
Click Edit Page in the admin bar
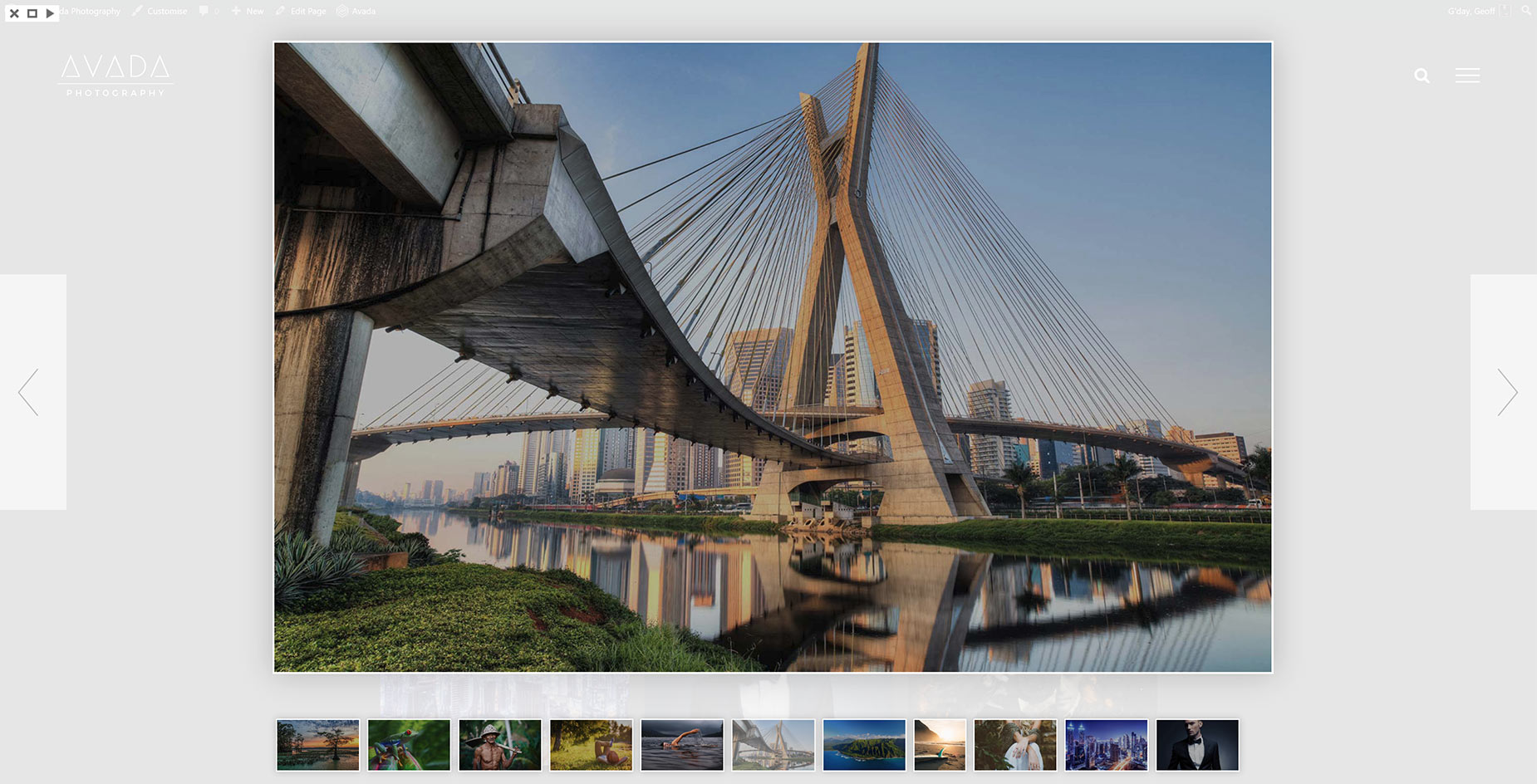tap(301, 11)
